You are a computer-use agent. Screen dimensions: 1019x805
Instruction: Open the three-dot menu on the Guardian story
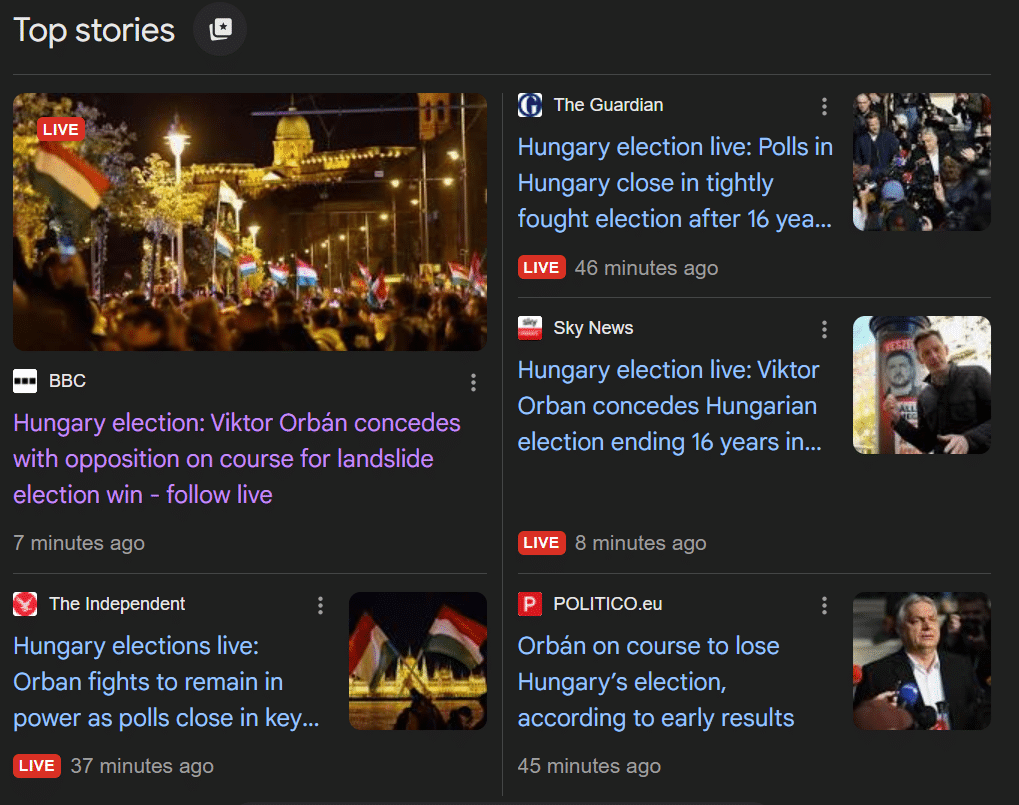(x=824, y=106)
